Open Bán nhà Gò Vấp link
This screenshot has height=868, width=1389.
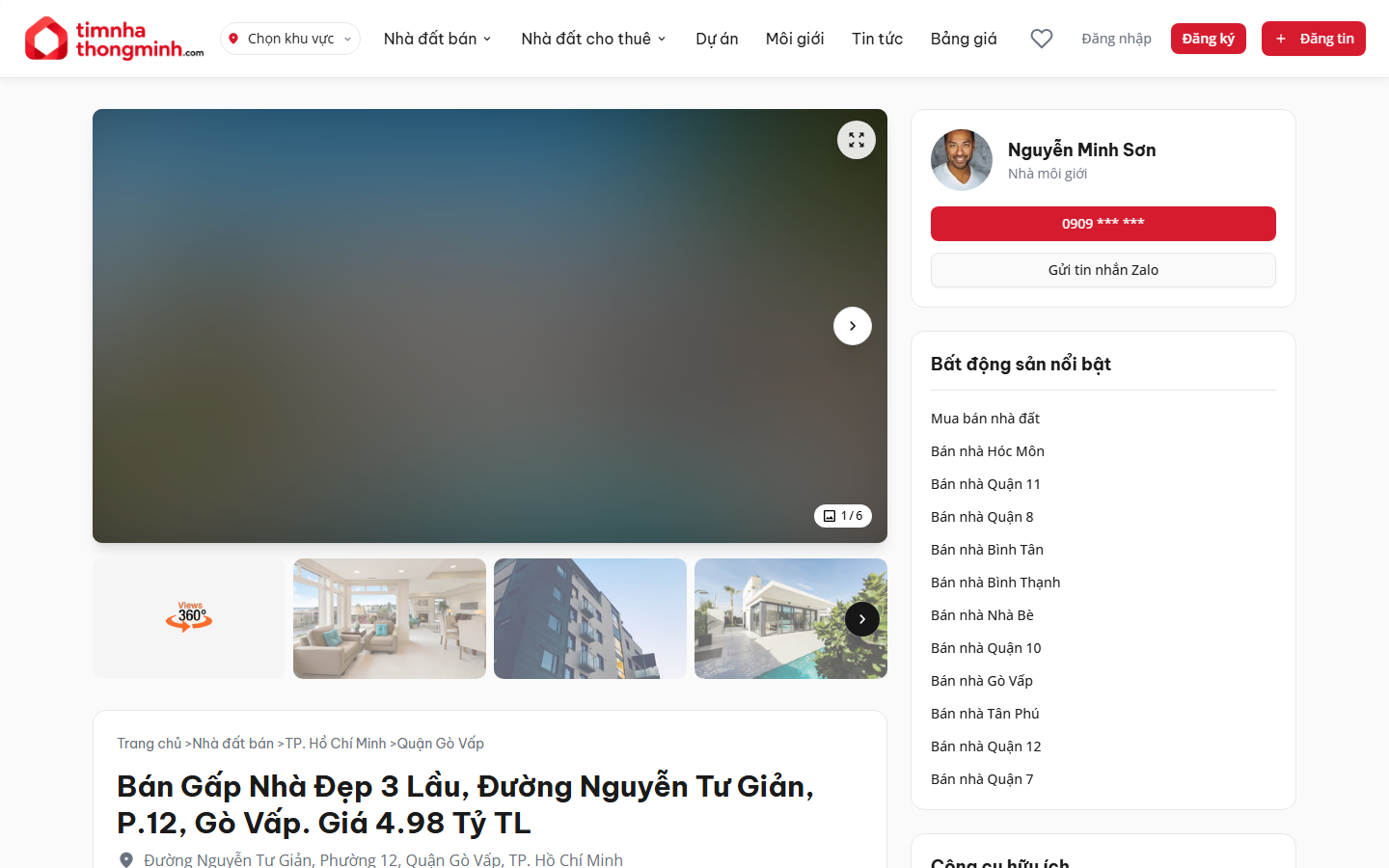982,681
